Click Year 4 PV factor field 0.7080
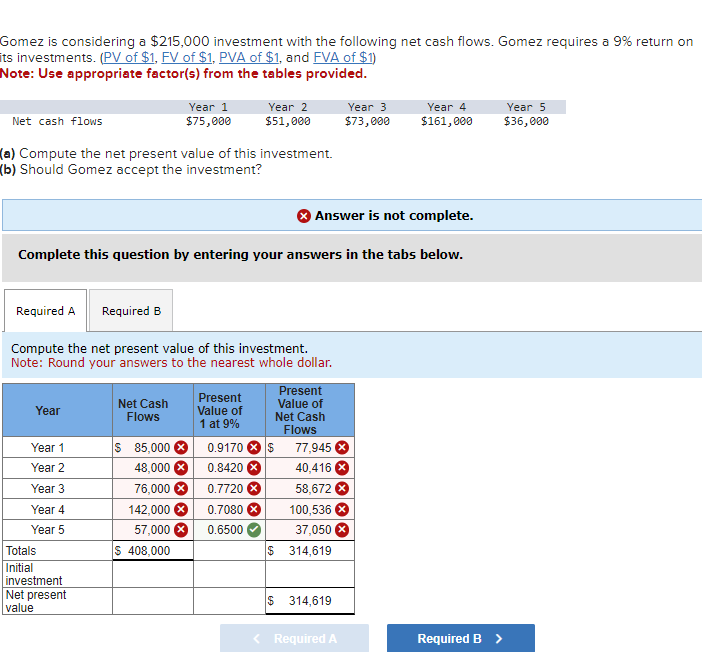 229,510
